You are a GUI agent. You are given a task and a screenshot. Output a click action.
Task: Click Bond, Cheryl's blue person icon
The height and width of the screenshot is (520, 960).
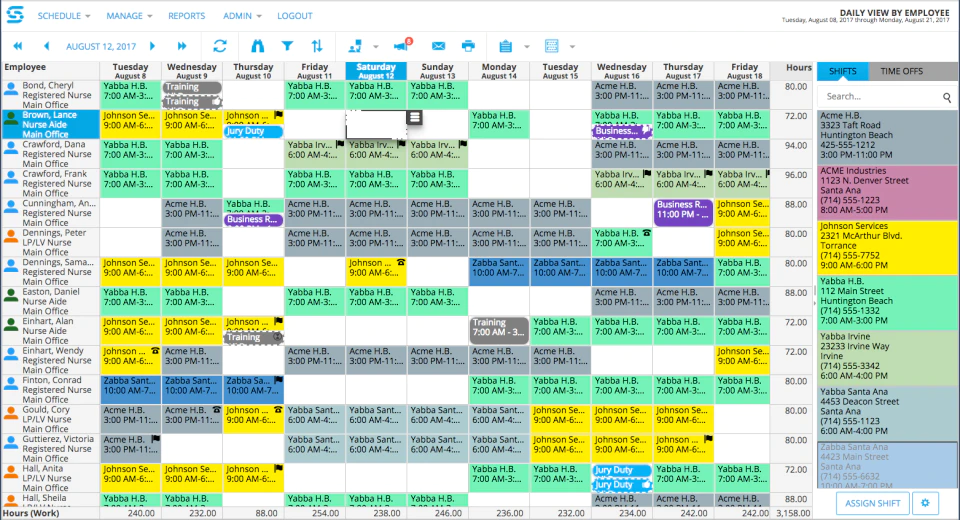(11, 89)
